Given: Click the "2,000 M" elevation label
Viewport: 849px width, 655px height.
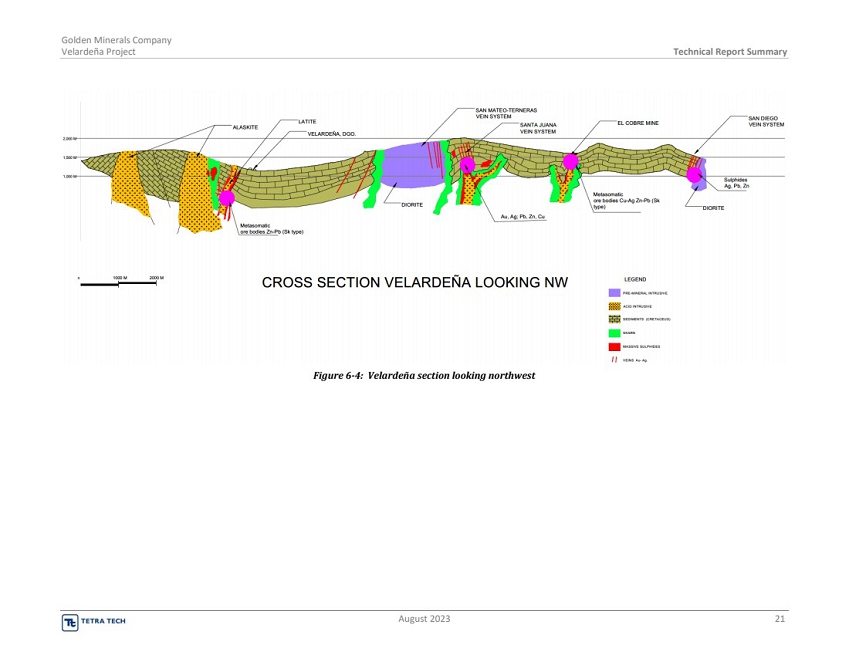Looking at the screenshot, I should [69, 139].
